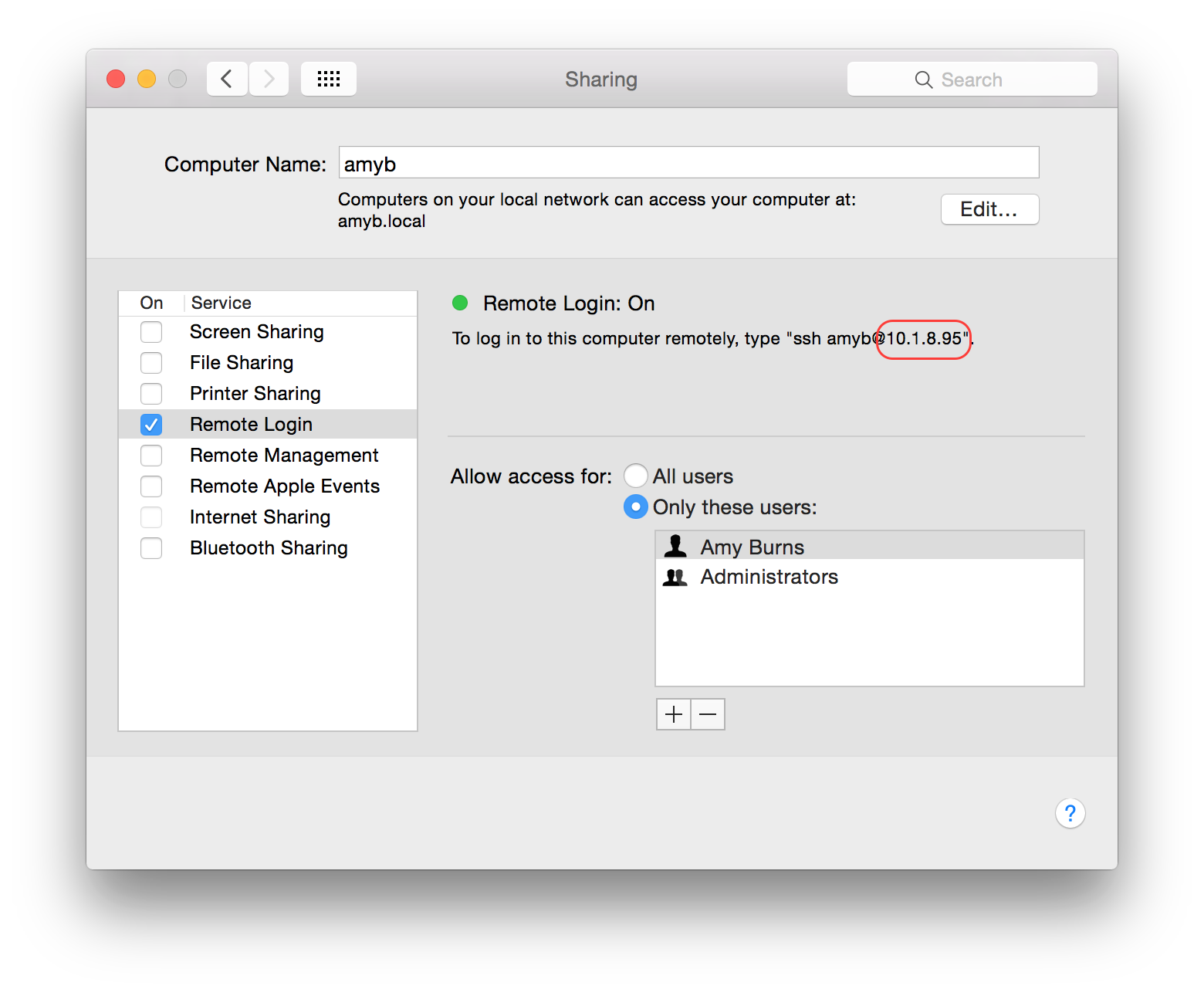Click the Administrators group icon
1204x993 pixels.
coord(675,576)
